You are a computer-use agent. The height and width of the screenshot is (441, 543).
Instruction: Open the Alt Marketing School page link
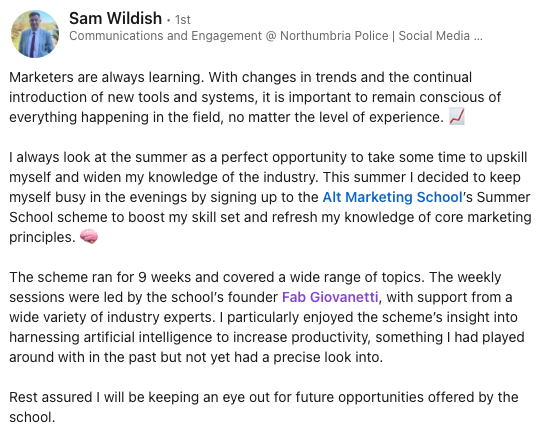click(392, 197)
